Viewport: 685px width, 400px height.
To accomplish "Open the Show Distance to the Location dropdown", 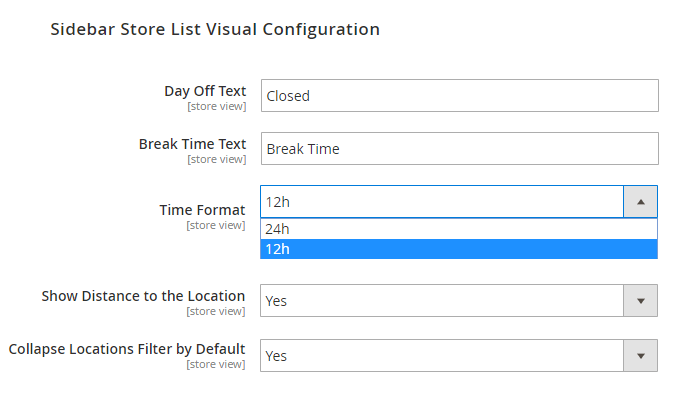I will click(x=441, y=301).
